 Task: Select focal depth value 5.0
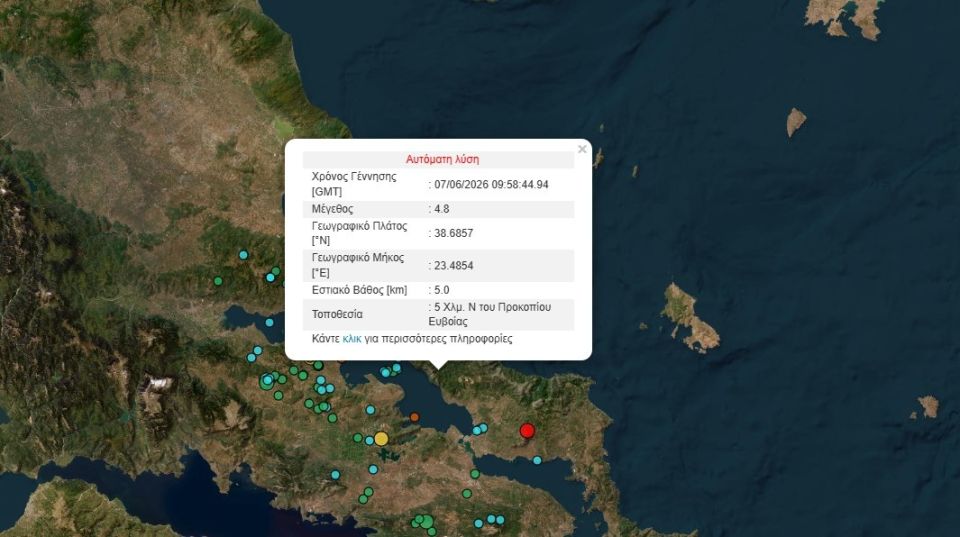coord(441,290)
